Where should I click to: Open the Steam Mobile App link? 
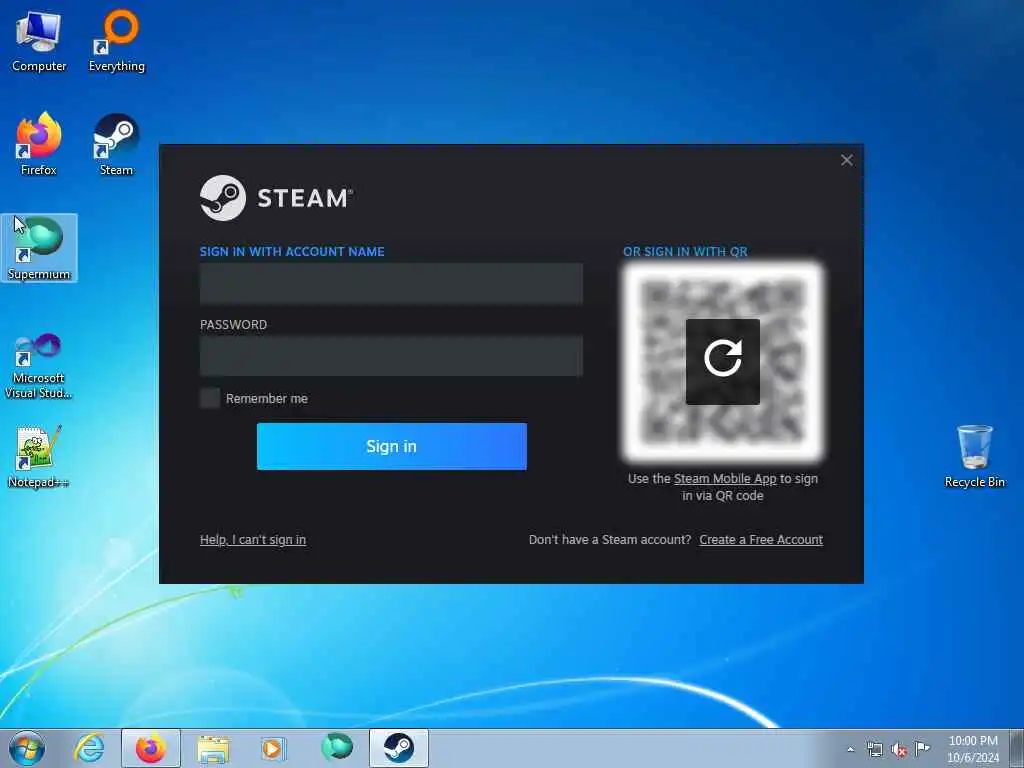(725, 479)
